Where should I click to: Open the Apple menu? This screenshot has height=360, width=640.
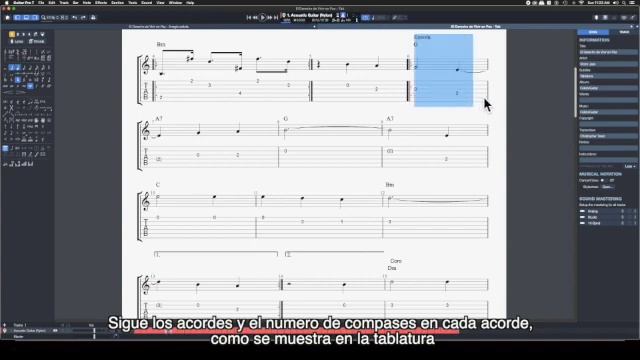[7, 2]
